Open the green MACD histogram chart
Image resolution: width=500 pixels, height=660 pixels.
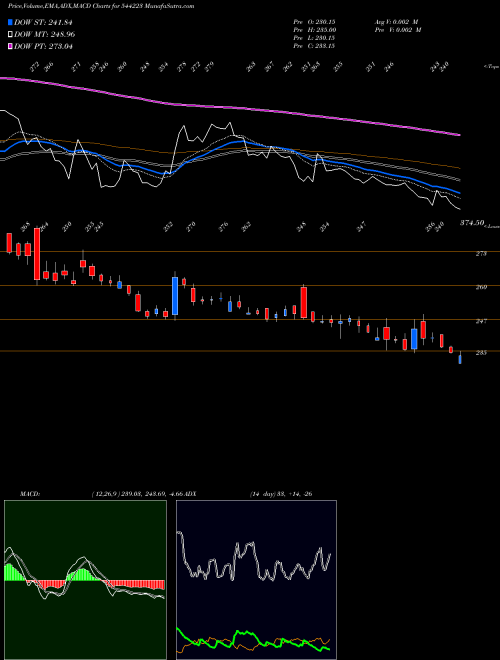[x=85, y=580]
